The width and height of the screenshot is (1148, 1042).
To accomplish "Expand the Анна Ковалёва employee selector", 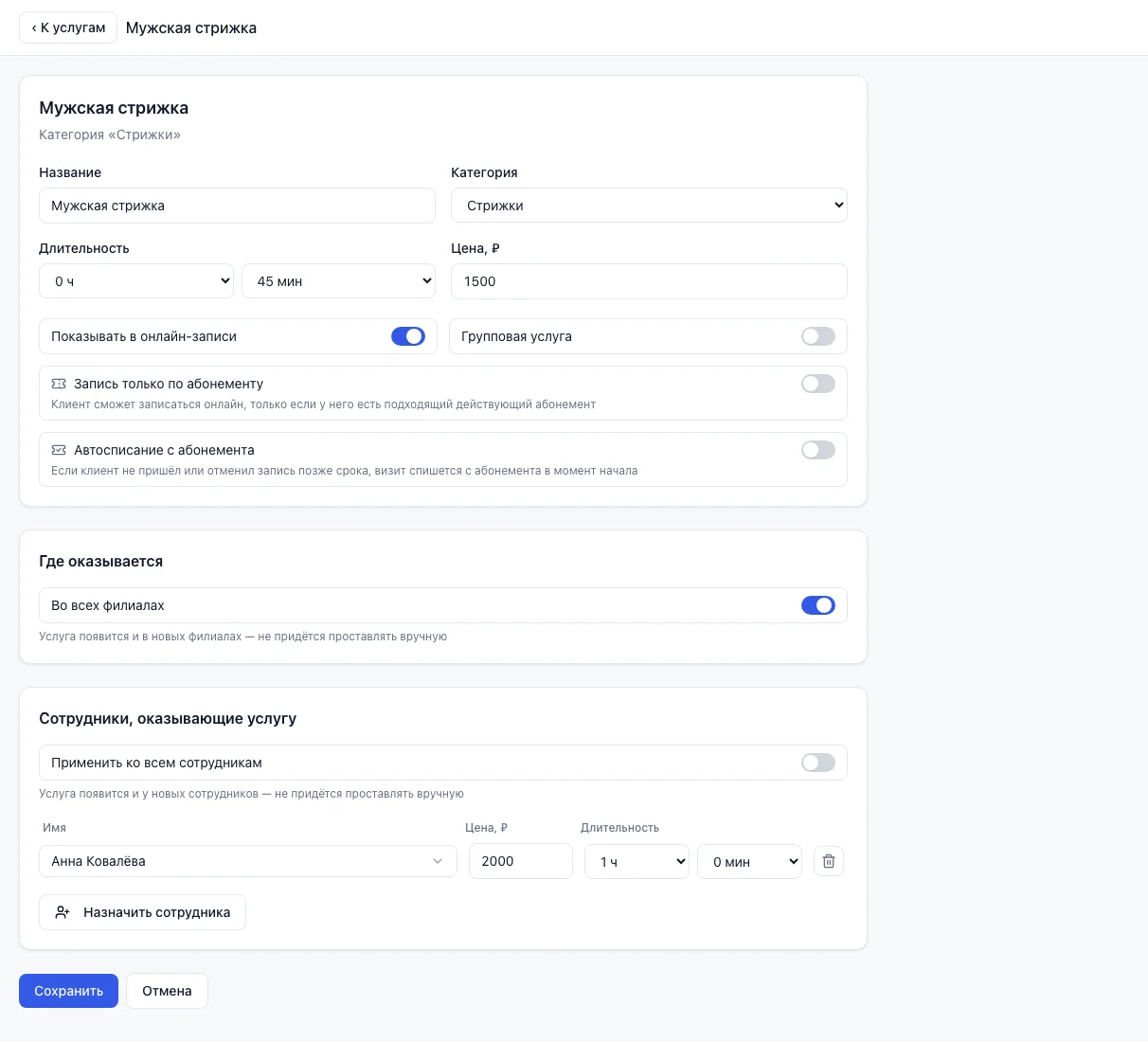I will [248, 861].
